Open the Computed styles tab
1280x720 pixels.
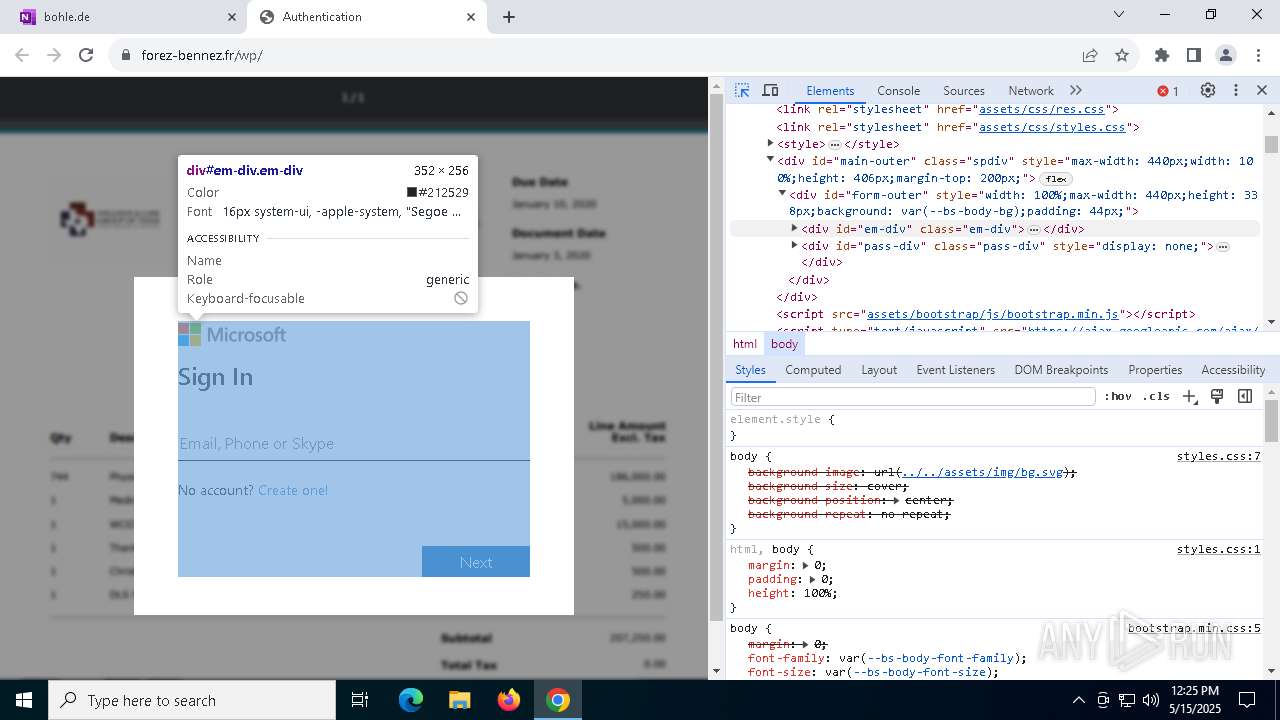tap(813, 370)
